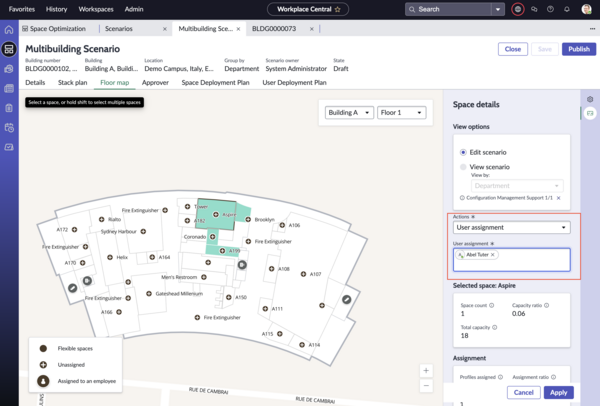
Task: Click the tabs overflow three-dots icon
Action: (592, 29)
